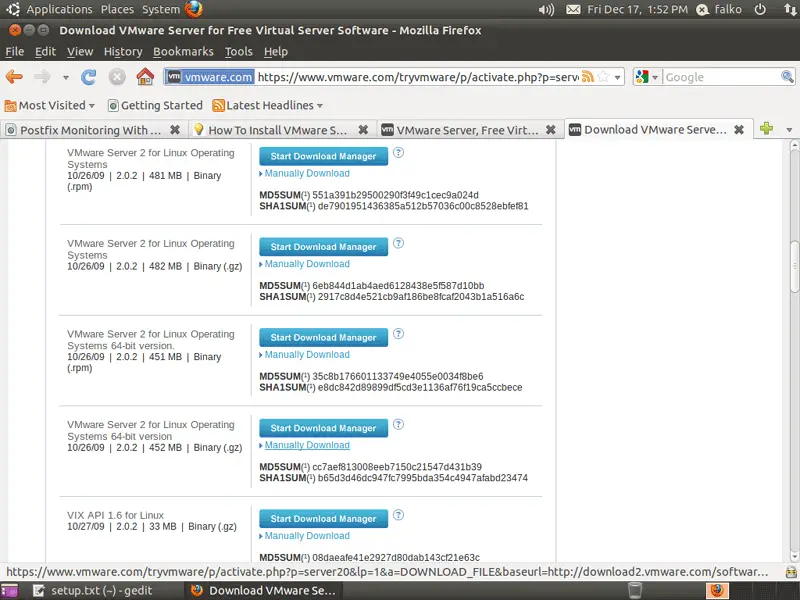Close the Download VMware Server tab
The image size is (800, 600).
739,130
